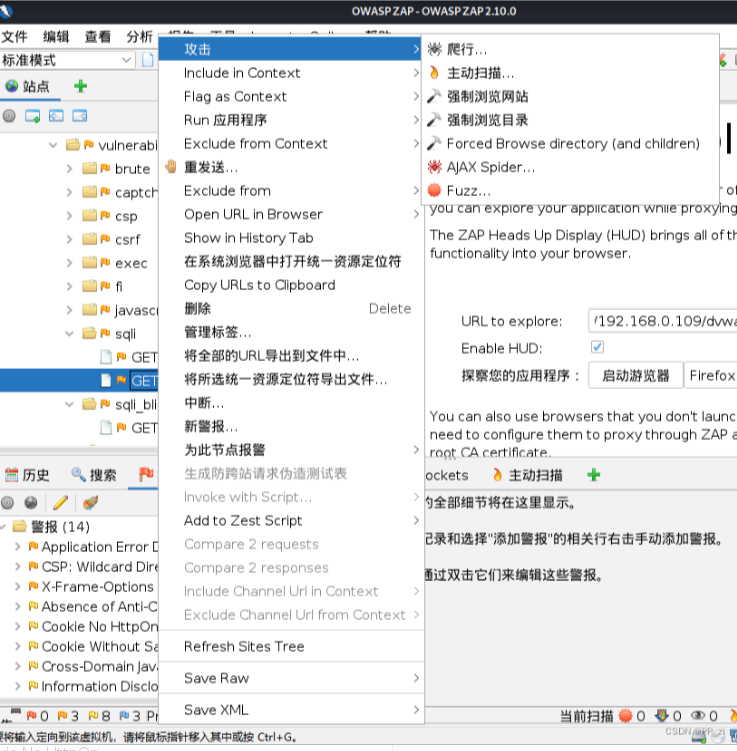Open the Add to Zest Script submenu
This screenshot has width=737, height=751.
[x=290, y=520]
